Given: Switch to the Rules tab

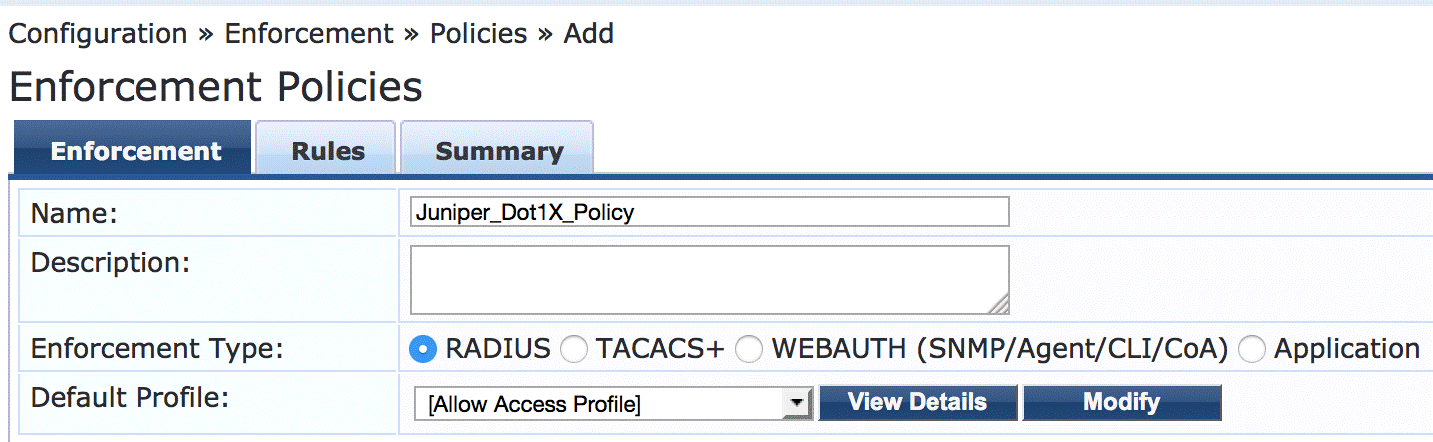Looking at the screenshot, I should [x=328, y=151].
